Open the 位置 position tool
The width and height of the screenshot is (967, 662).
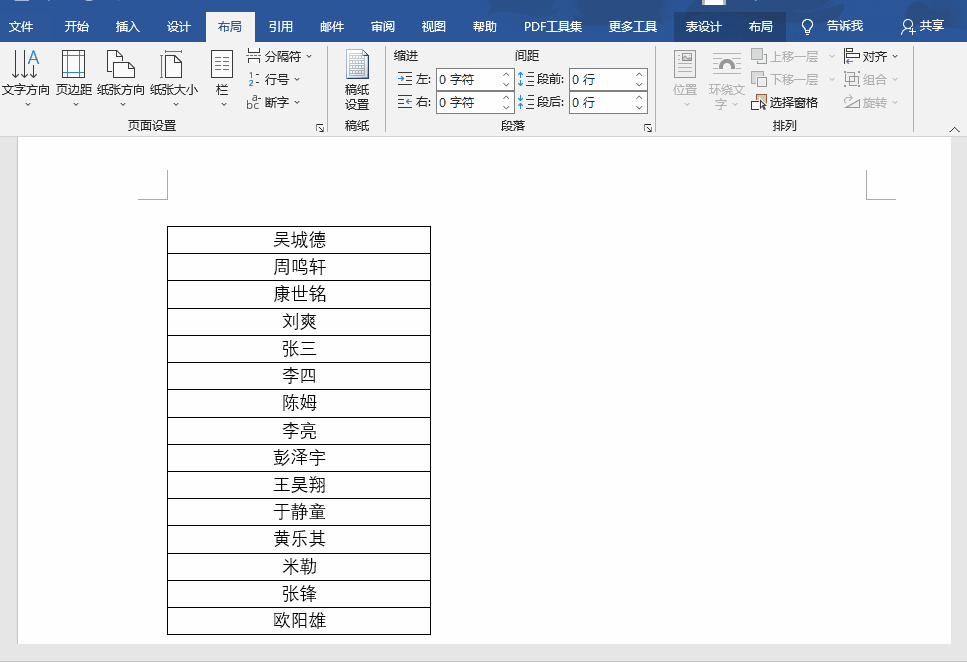(685, 78)
